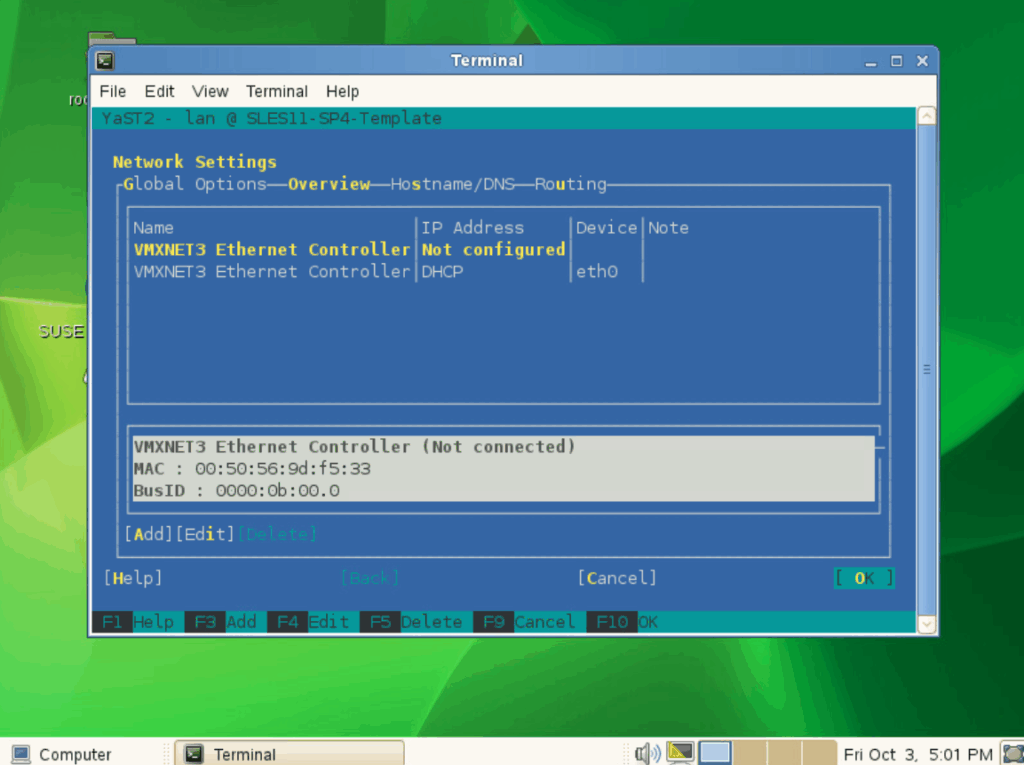Maximize the Terminal window
1024x765 pixels.
point(896,61)
